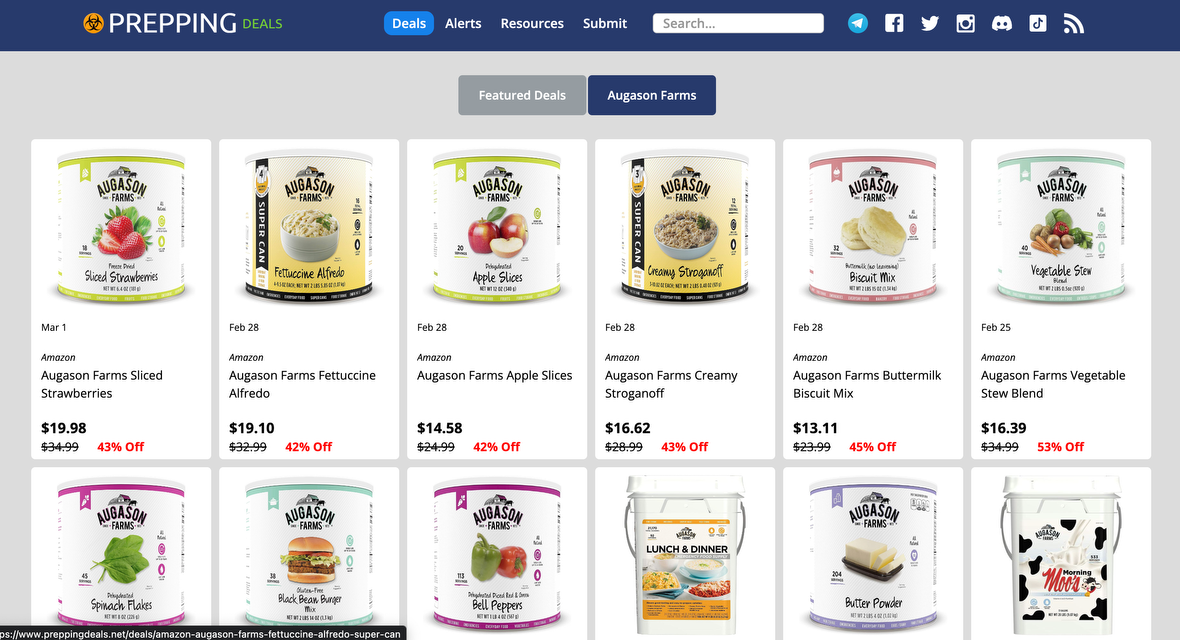Open the Submit page link

pyautogui.click(x=604, y=23)
